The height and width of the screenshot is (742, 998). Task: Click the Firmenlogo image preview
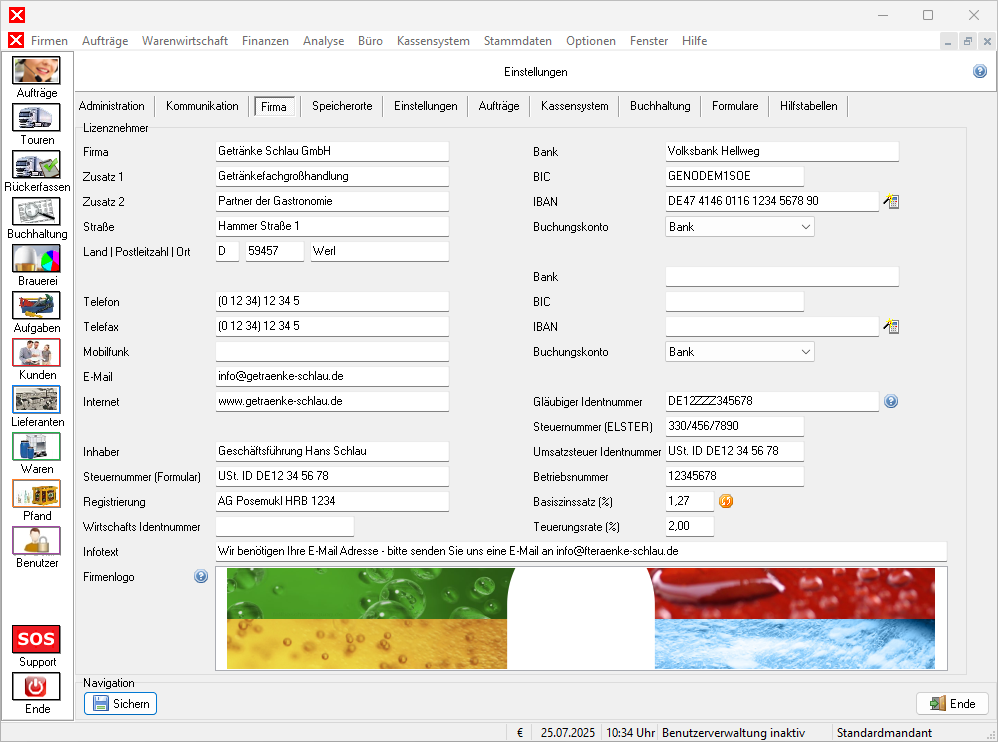click(580, 619)
